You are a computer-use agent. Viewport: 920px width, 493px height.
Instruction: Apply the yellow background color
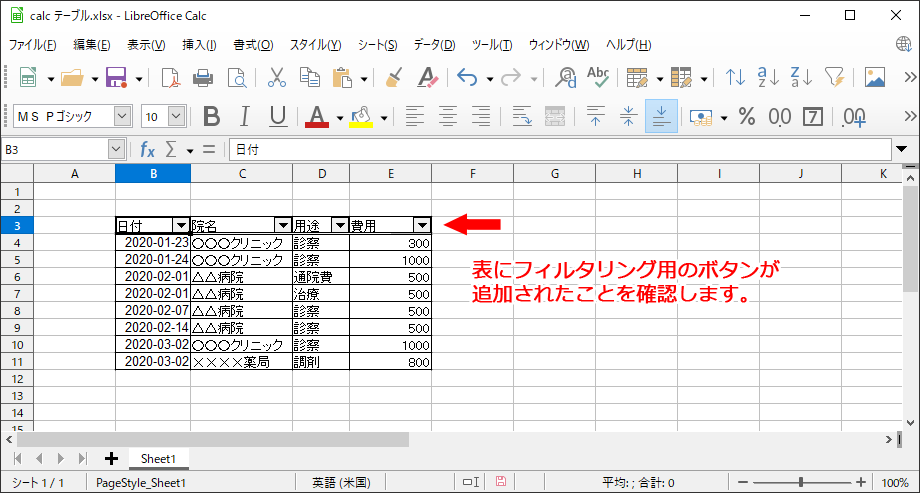coord(361,116)
